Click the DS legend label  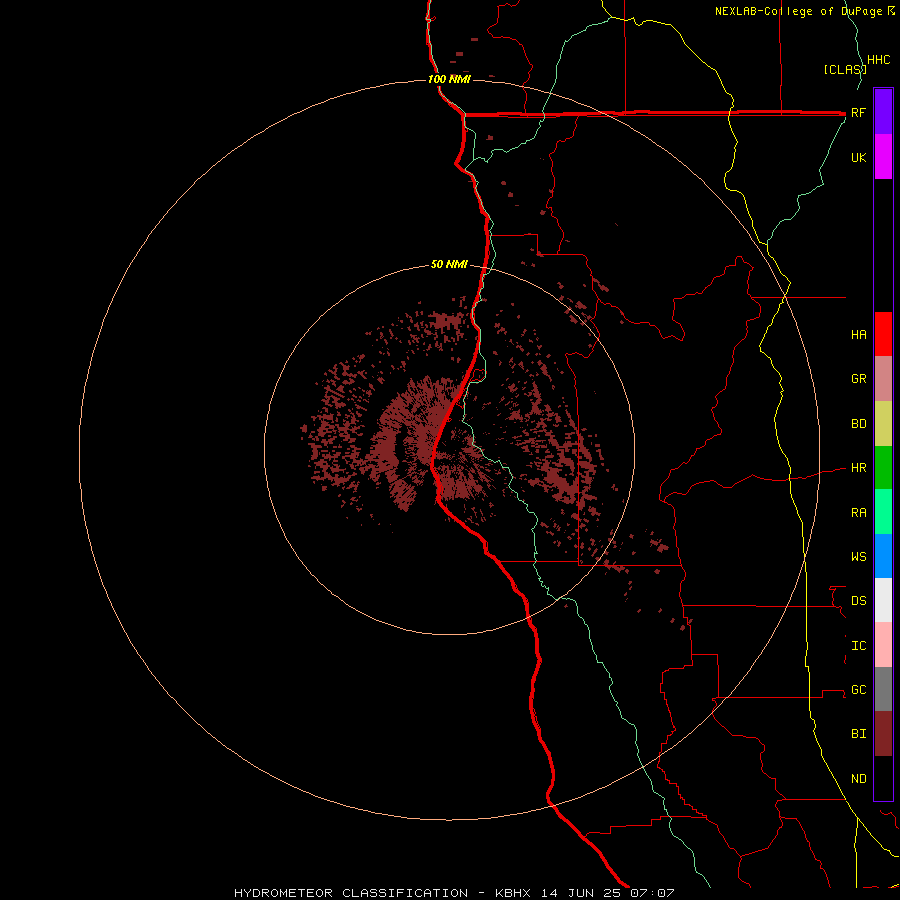(858, 600)
